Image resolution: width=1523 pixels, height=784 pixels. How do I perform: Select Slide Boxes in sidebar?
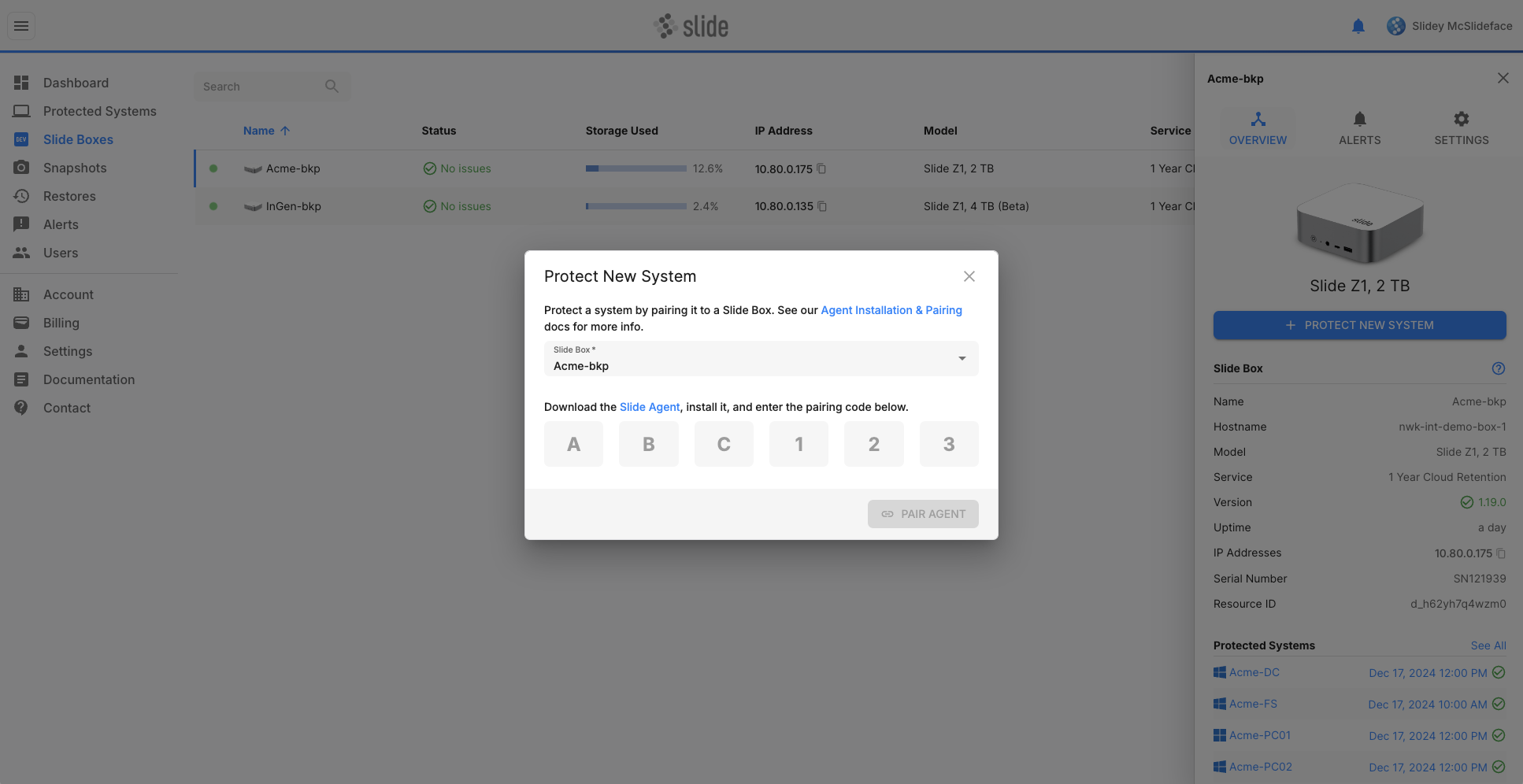coord(78,139)
